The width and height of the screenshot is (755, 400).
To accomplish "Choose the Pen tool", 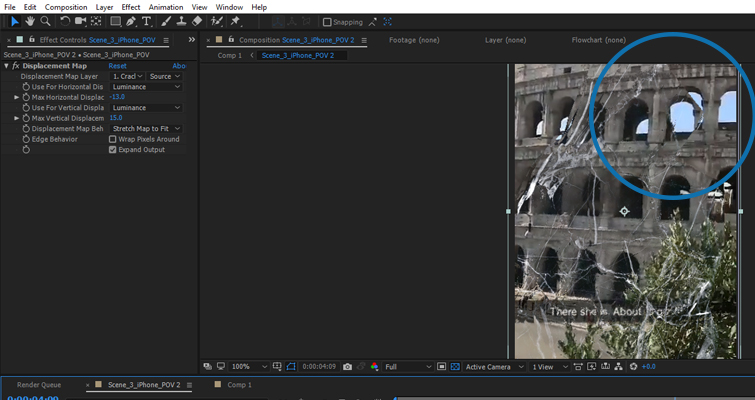I will tap(133, 21).
